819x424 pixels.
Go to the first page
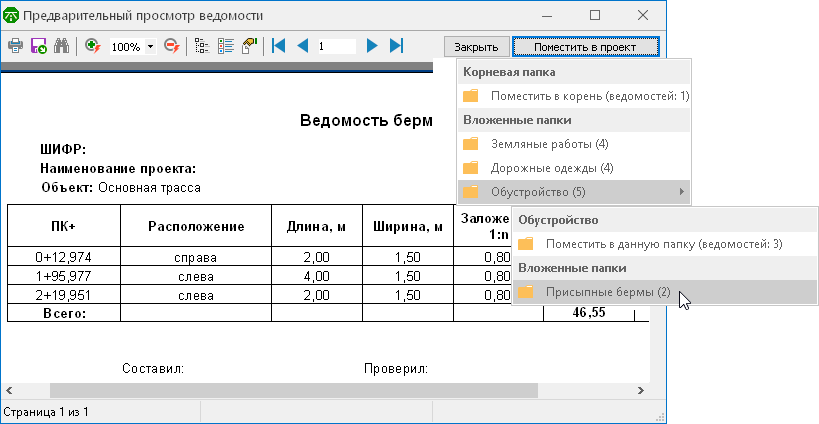coord(279,46)
